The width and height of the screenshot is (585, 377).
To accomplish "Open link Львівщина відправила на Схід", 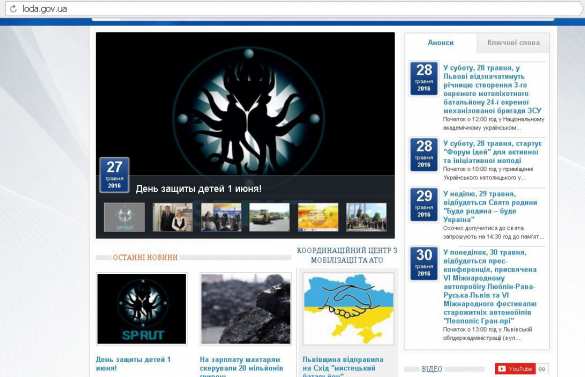I will (x=343, y=366).
